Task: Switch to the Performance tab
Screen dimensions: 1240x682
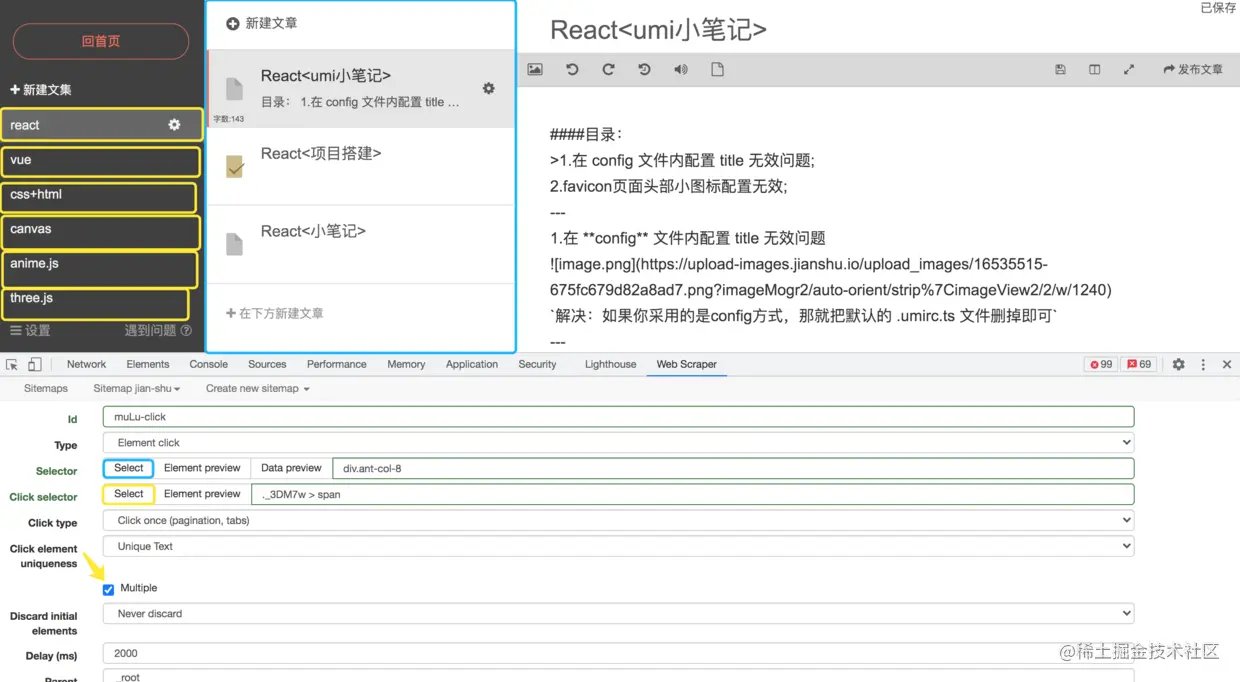Action: click(336, 365)
